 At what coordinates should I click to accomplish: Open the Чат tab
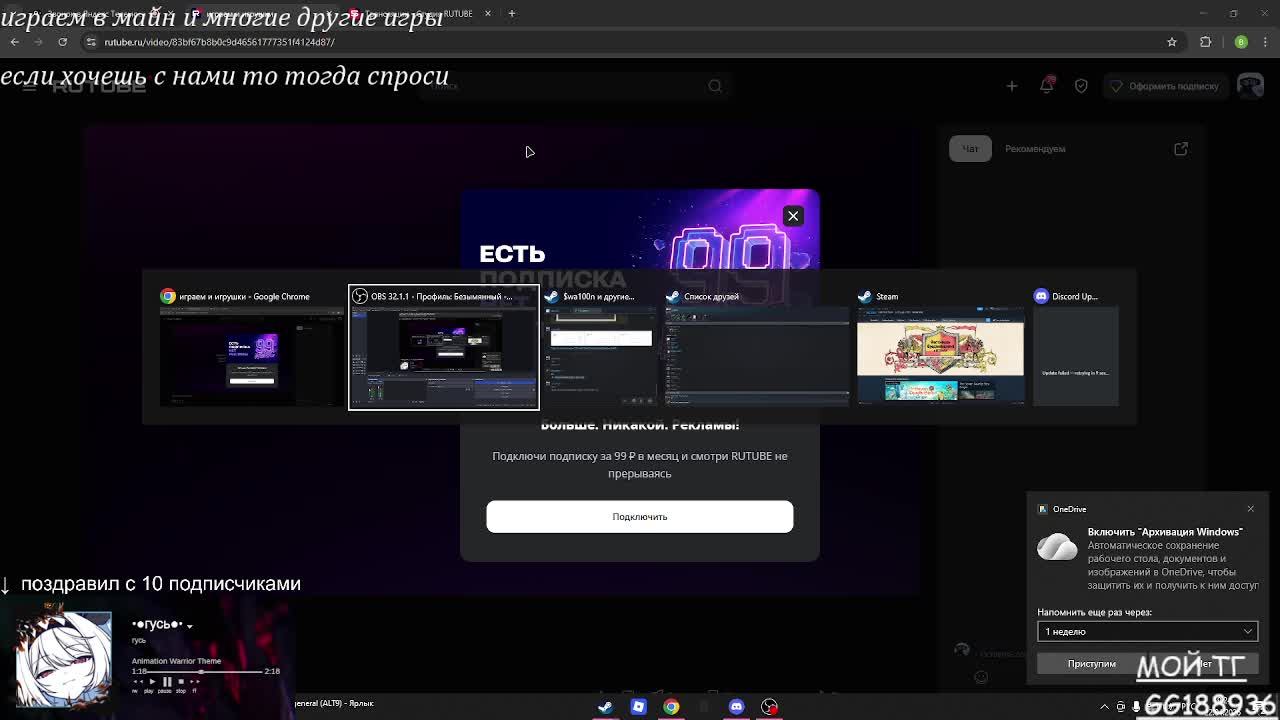pos(970,149)
